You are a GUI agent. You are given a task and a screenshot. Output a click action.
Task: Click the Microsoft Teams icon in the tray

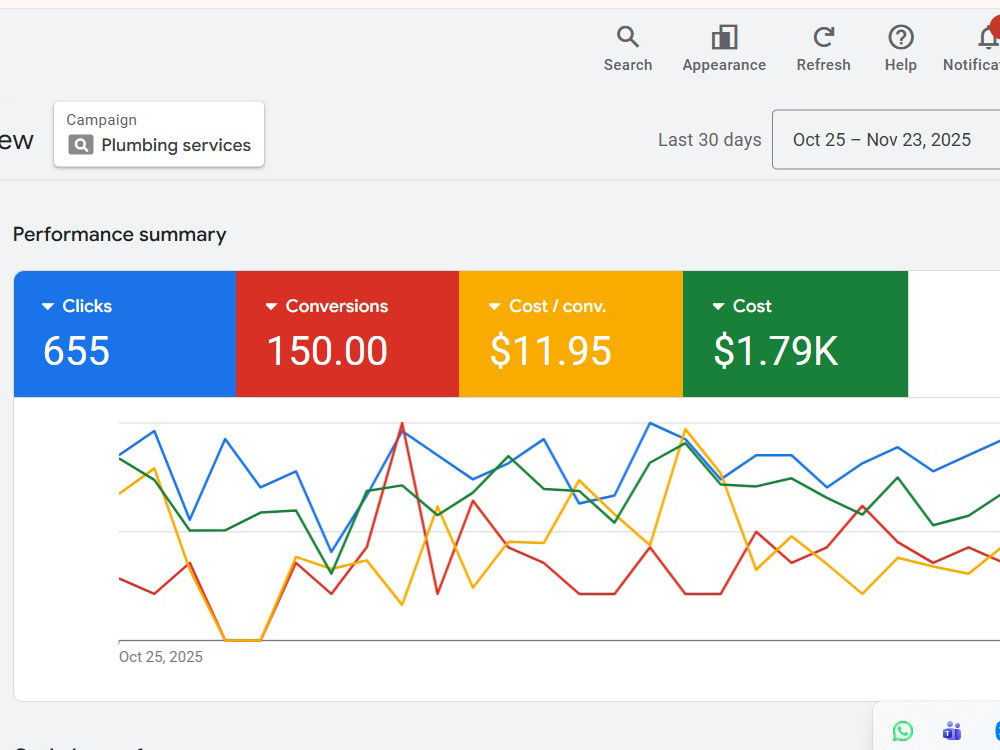[952, 730]
